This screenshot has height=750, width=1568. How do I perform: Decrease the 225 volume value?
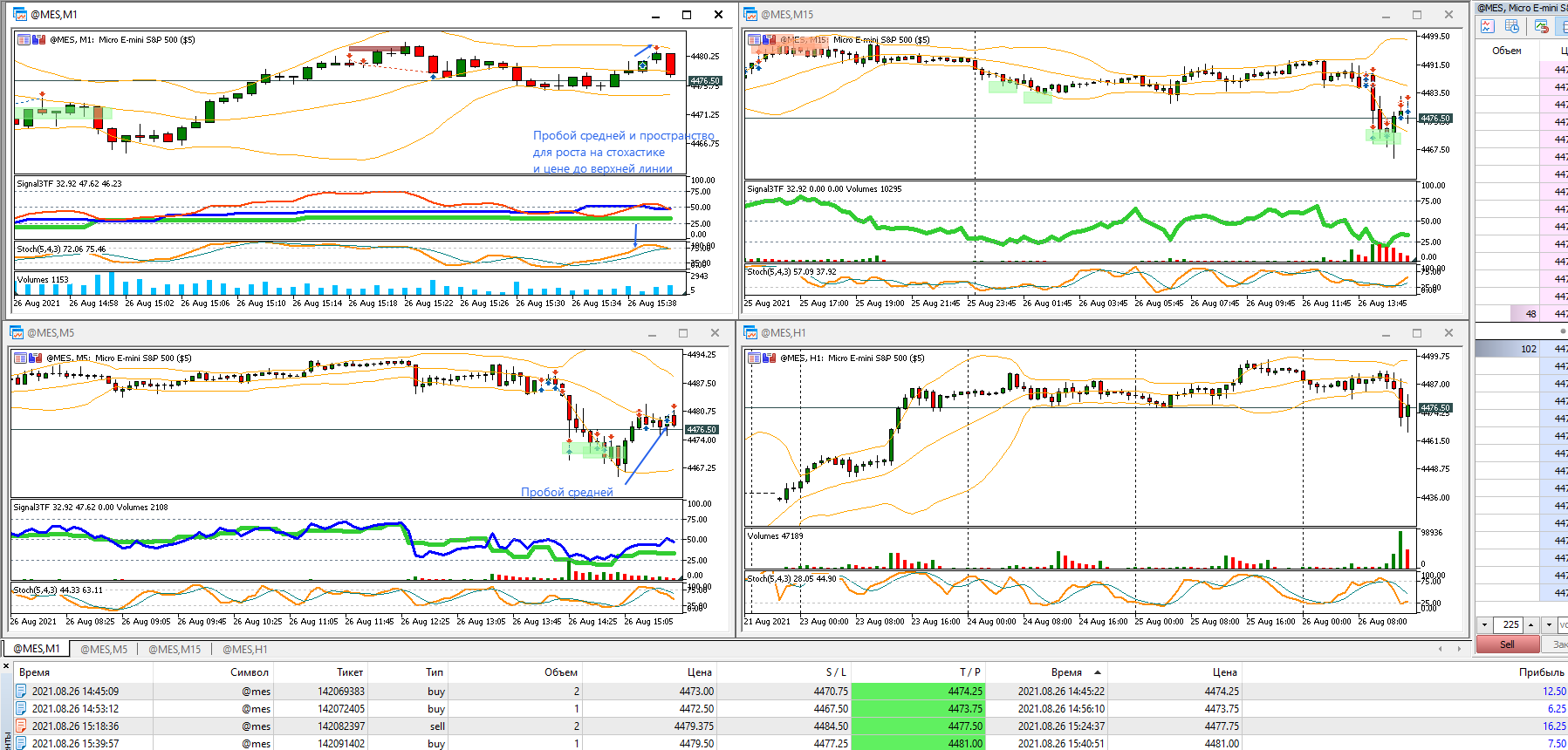tap(1484, 624)
